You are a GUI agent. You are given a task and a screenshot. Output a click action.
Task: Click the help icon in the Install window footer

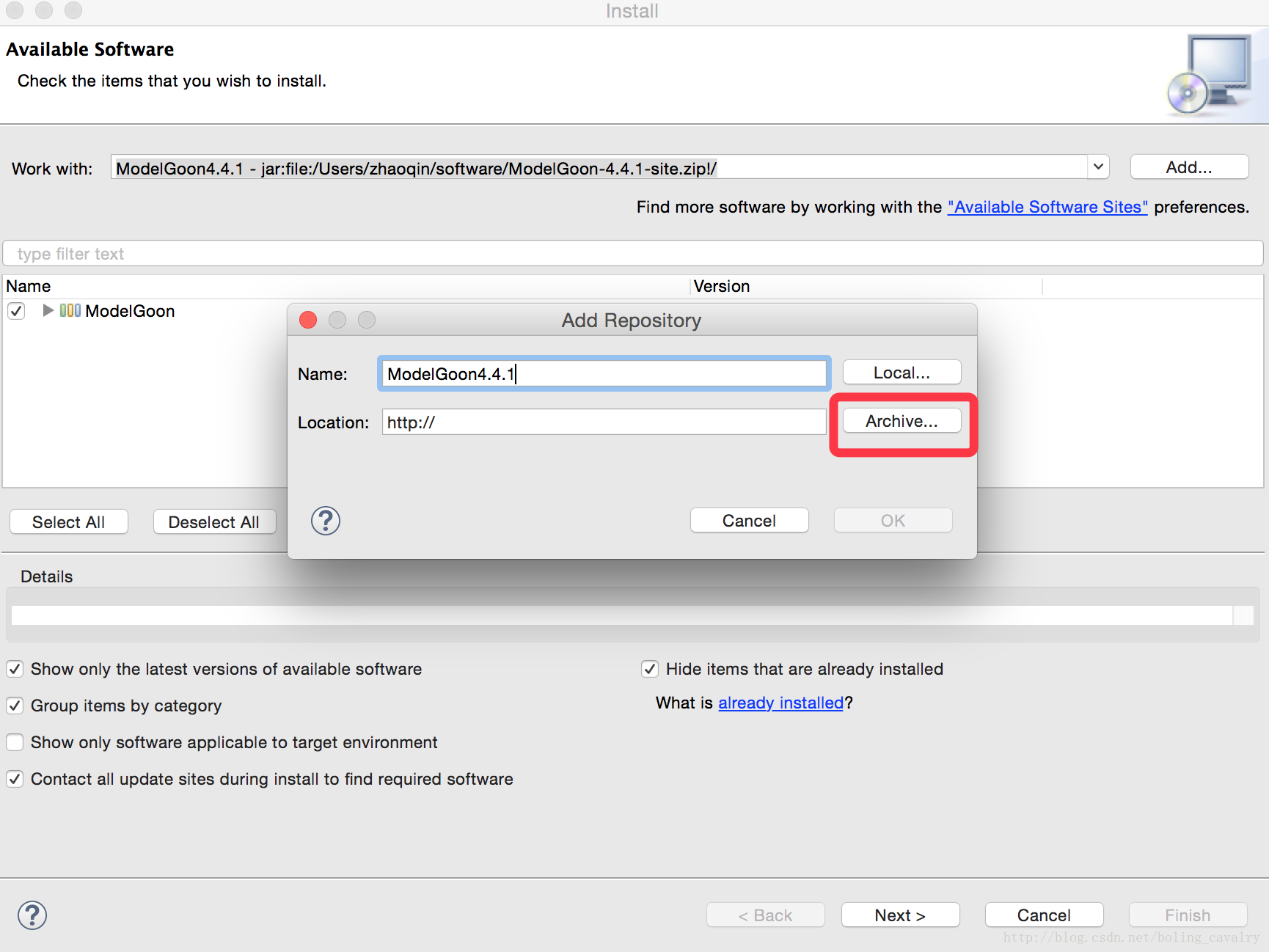click(32, 915)
